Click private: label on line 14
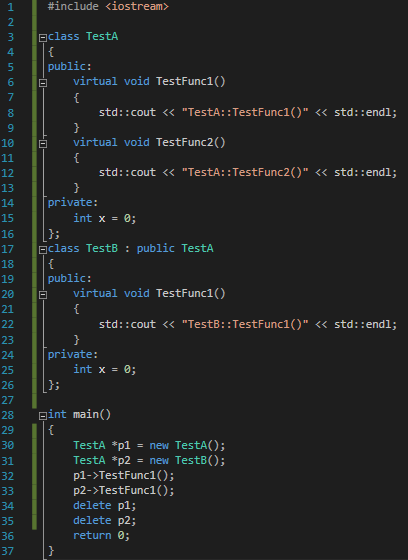 point(73,203)
